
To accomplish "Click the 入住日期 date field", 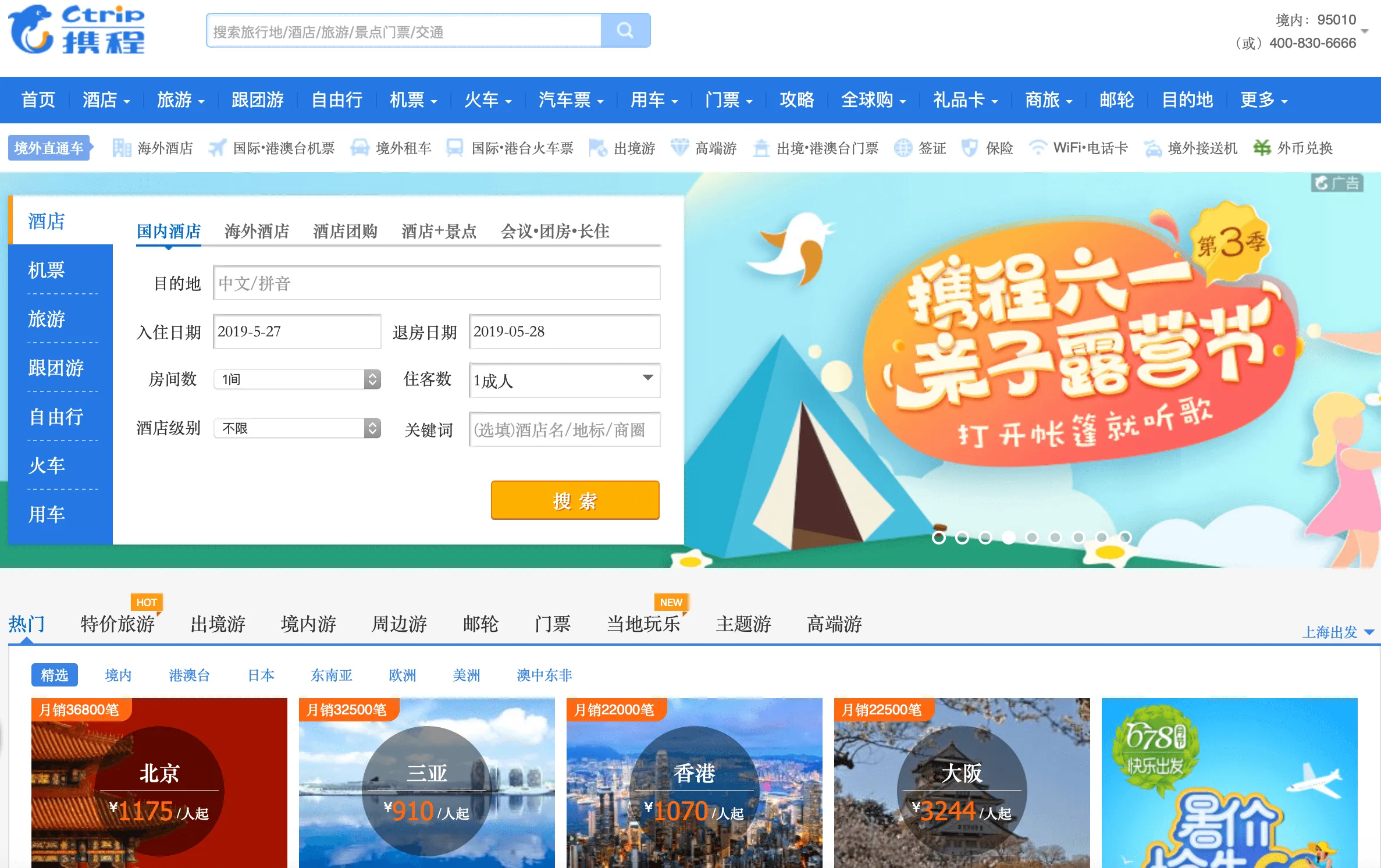I will 297,332.
